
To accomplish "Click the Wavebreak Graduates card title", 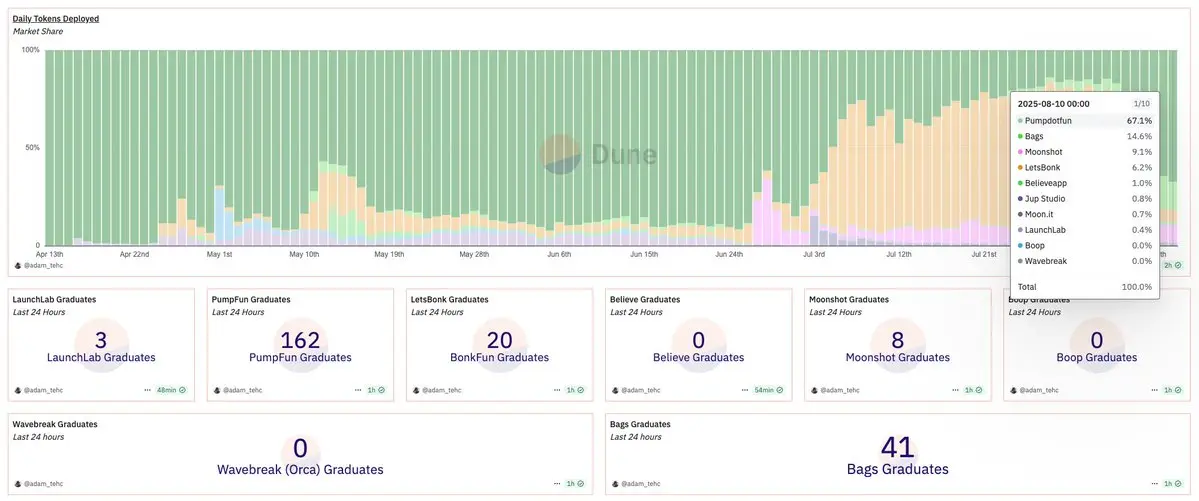I will pos(55,424).
